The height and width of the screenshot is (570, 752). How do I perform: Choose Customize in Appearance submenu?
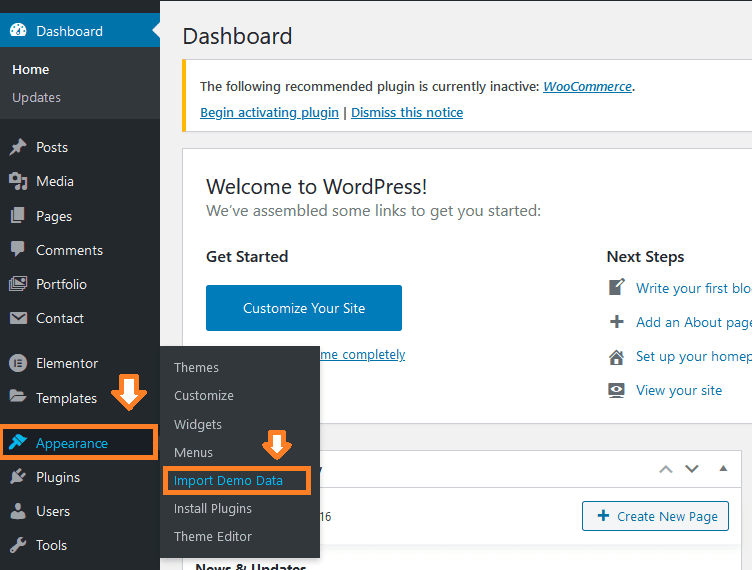pyautogui.click(x=204, y=396)
